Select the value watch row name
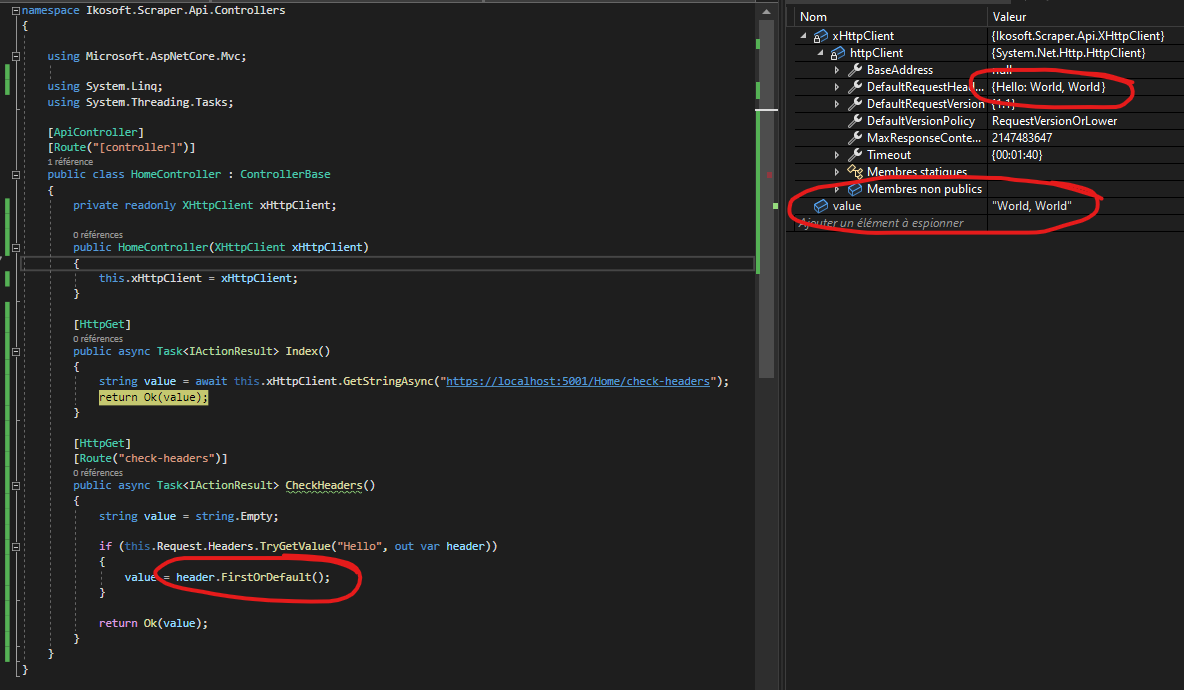 point(846,206)
